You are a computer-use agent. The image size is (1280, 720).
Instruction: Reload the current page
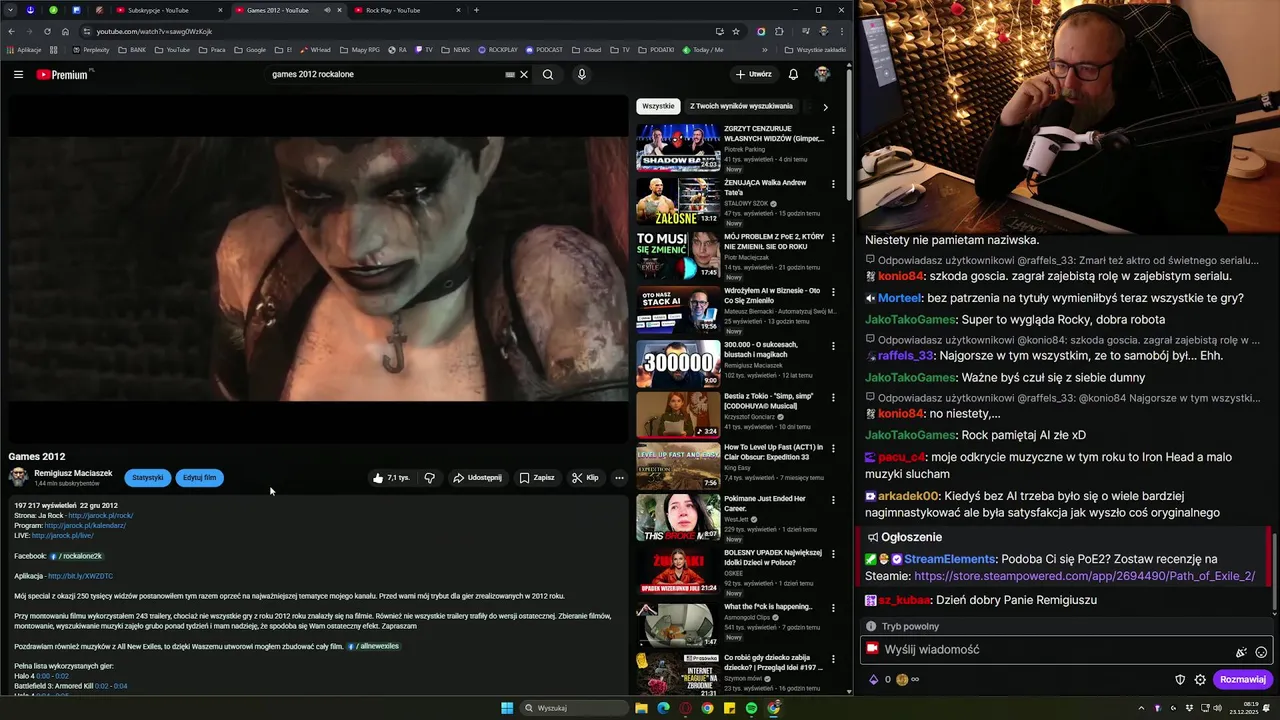pyautogui.click(x=47, y=31)
